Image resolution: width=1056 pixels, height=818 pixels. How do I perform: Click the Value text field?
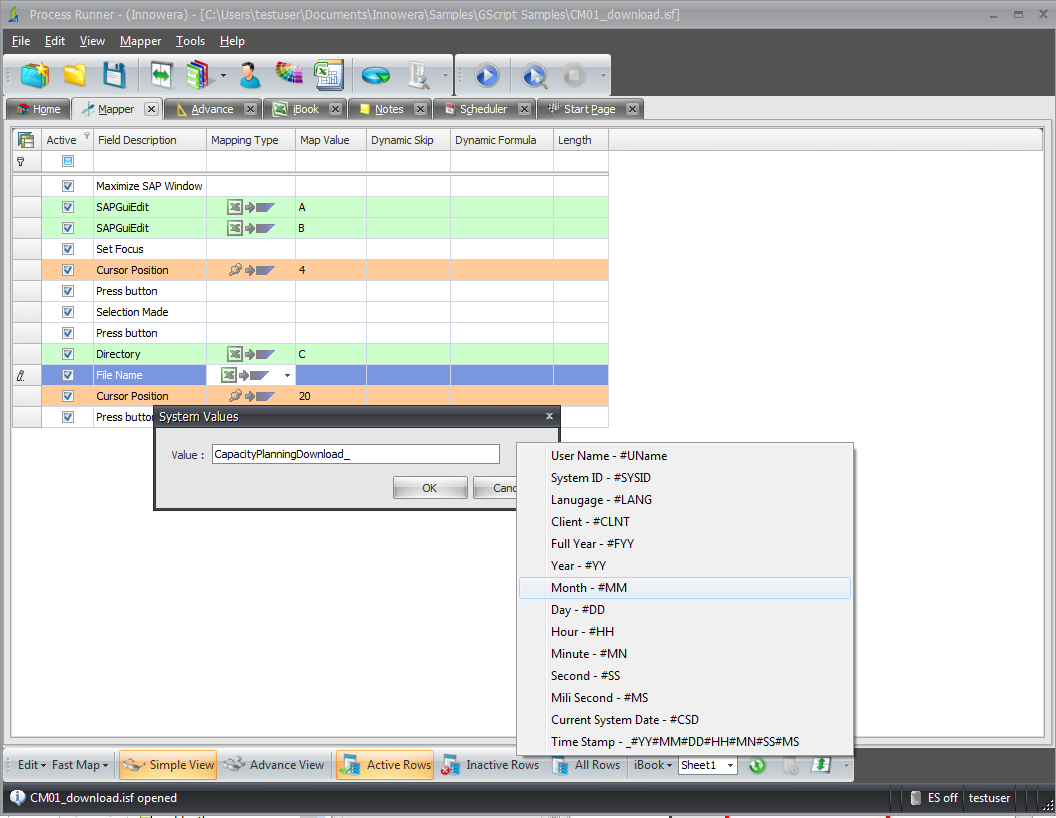pos(354,454)
